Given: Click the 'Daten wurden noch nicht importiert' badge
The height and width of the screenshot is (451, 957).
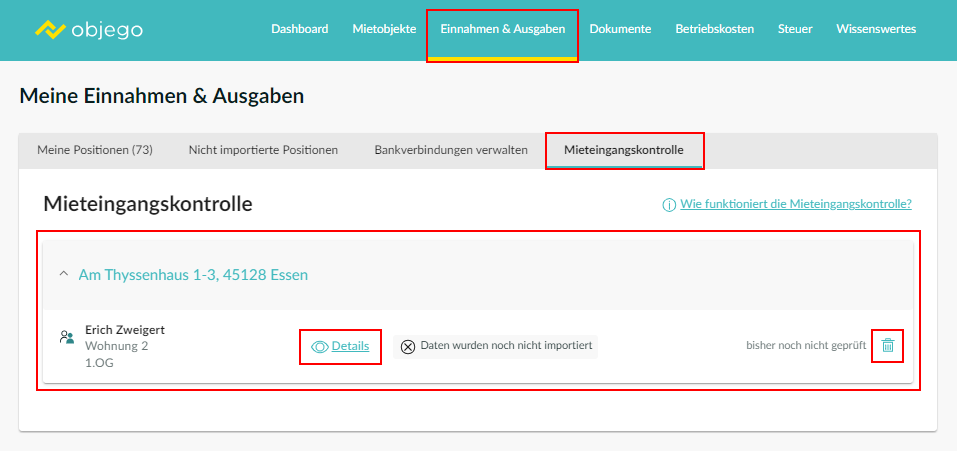Looking at the screenshot, I should point(496,346).
